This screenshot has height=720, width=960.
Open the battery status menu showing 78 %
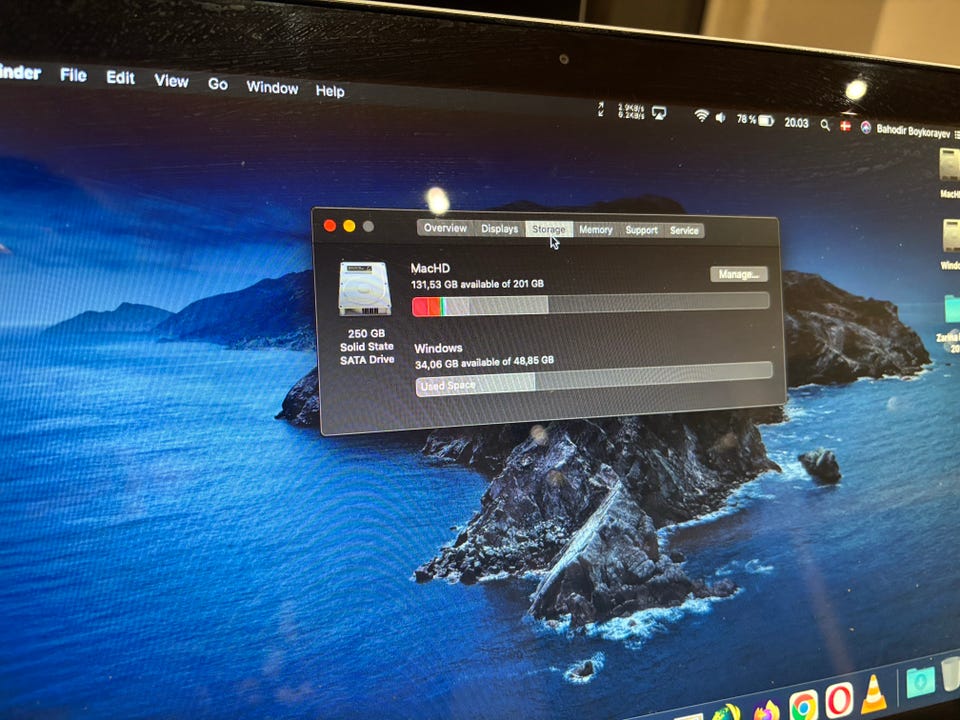pos(755,120)
